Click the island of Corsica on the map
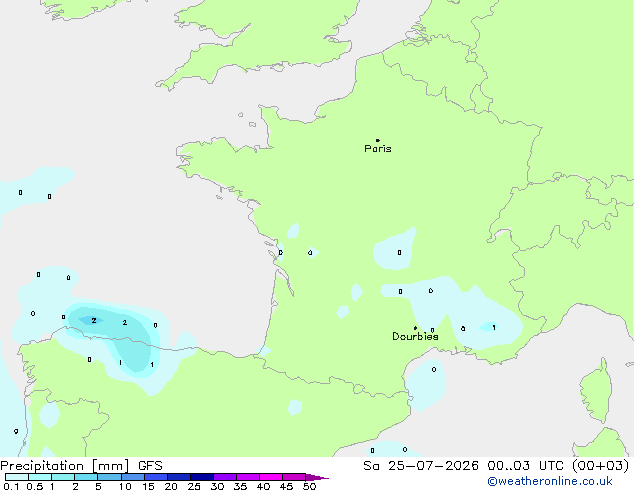 (596, 390)
